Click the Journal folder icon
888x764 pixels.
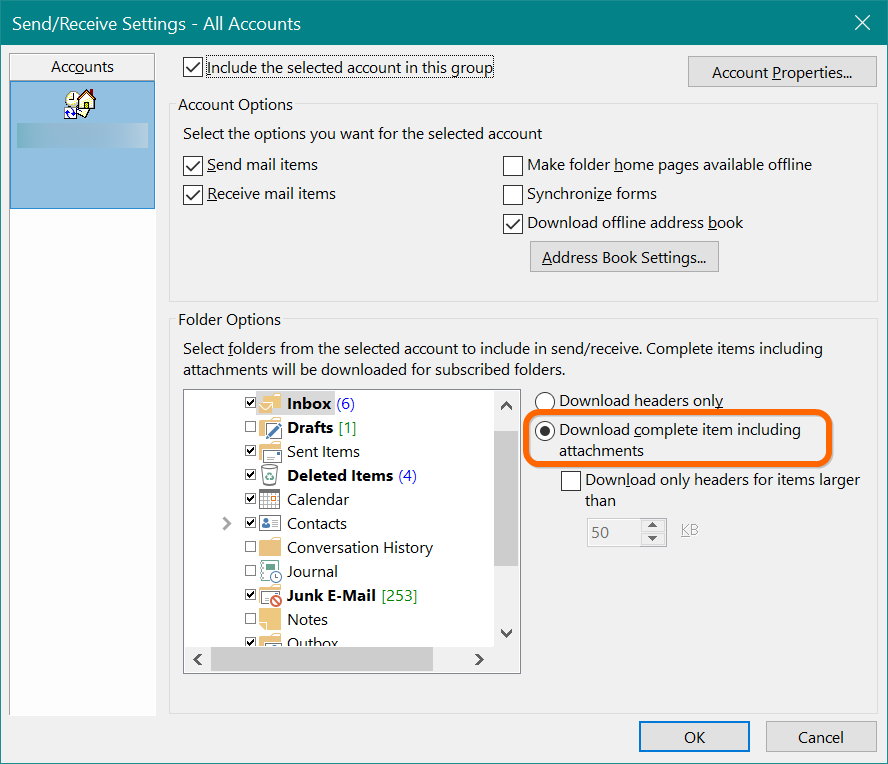click(270, 572)
